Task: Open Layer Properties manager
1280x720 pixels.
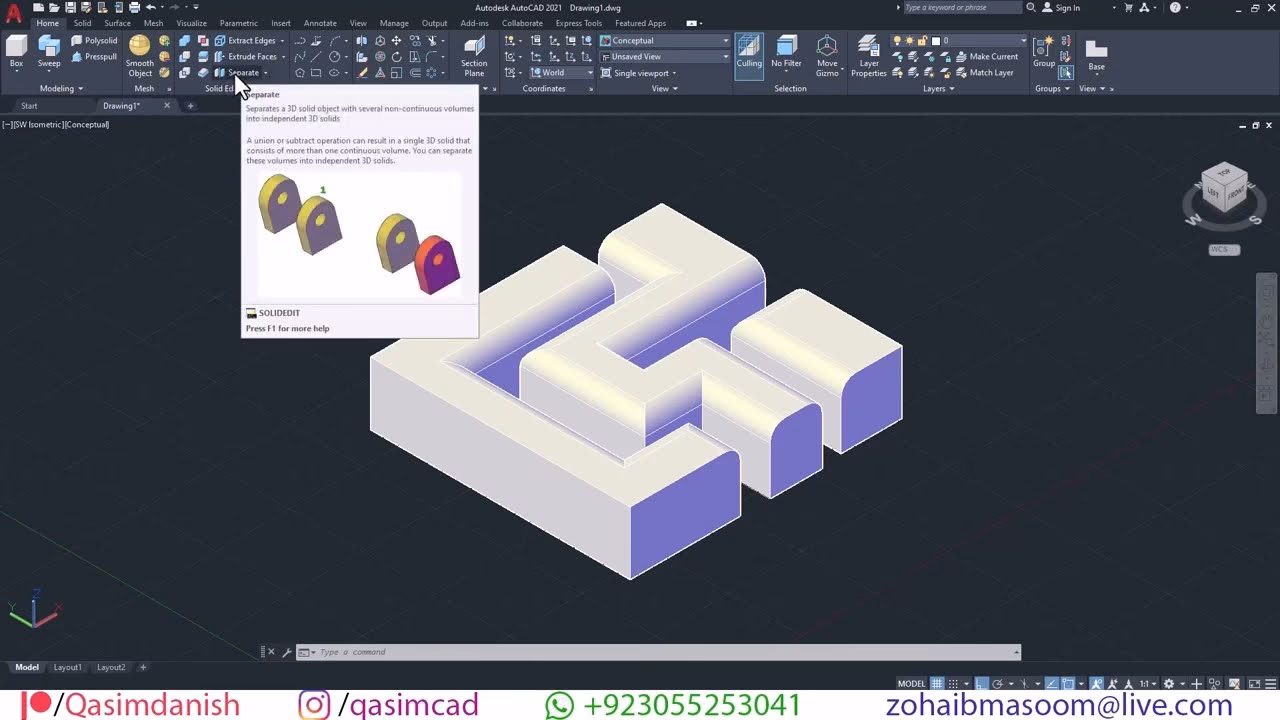Action: tap(868, 56)
